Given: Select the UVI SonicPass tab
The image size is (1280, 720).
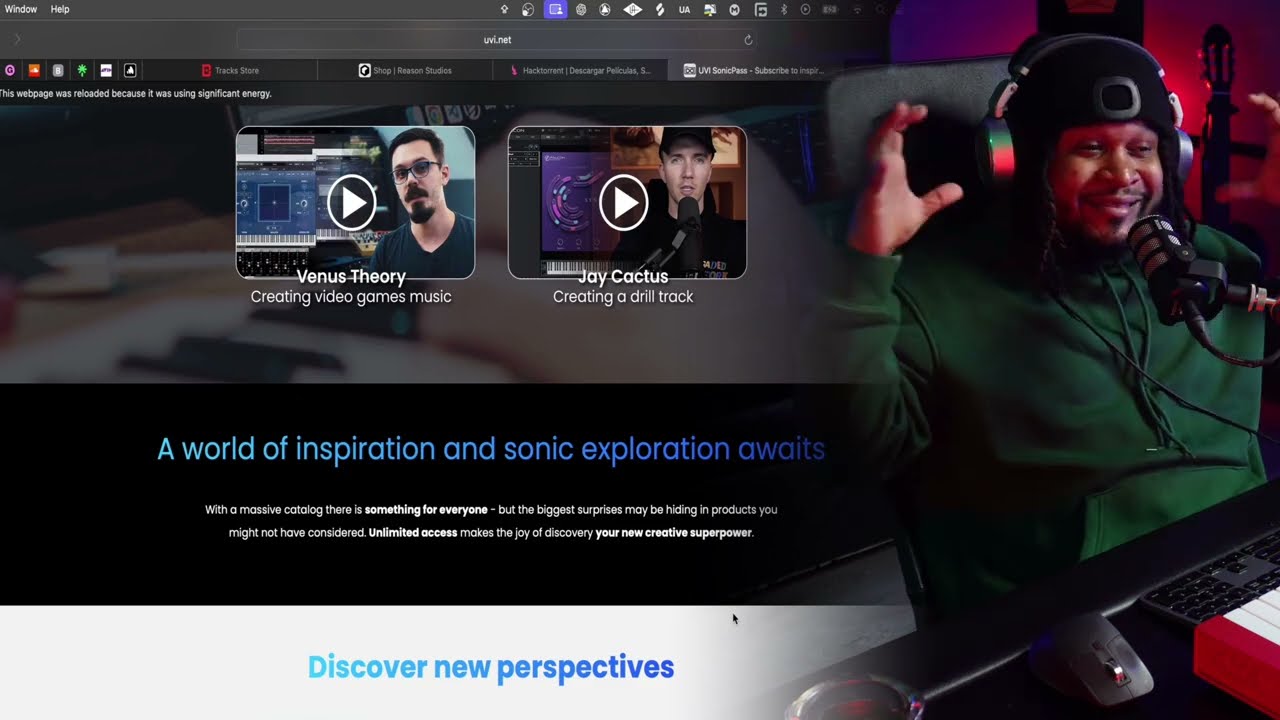Looking at the screenshot, I should [x=754, y=71].
